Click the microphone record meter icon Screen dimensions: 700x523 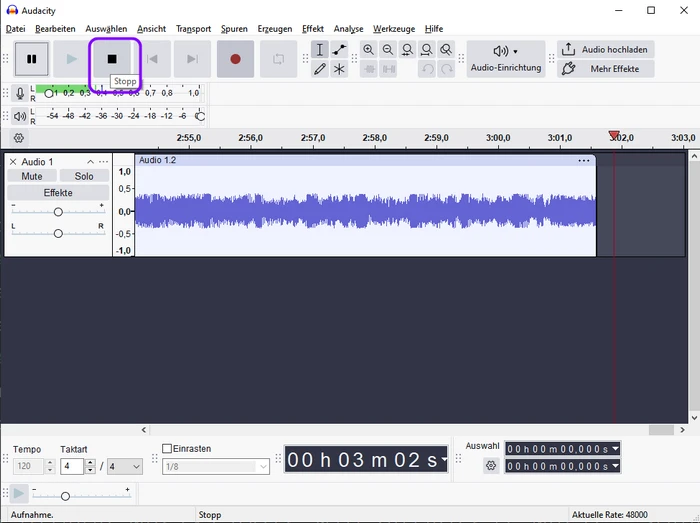pos(20,93)
